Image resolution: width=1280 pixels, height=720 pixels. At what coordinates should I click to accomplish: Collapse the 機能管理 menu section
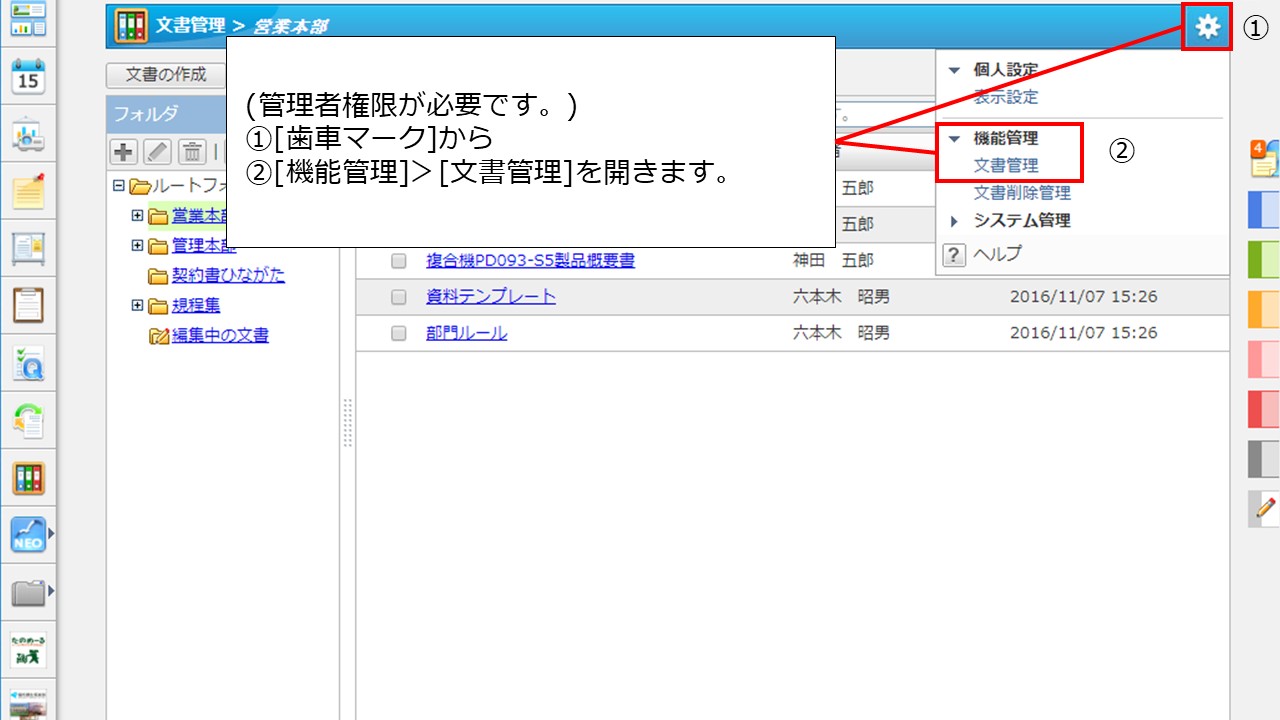pos(954,139)
